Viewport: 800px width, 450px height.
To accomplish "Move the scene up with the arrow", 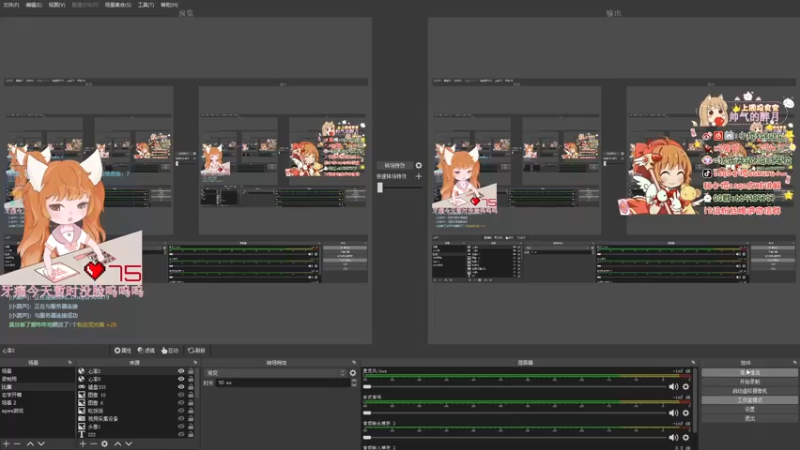I will 30,444.
